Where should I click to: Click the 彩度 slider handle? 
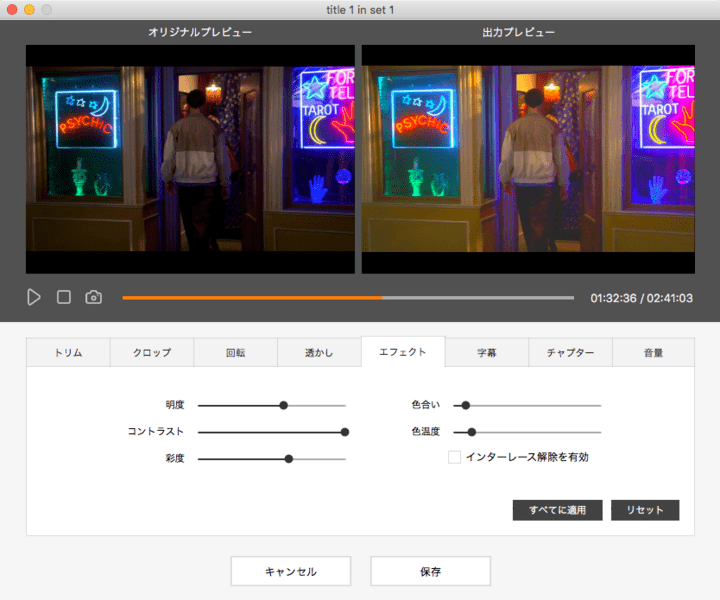point(289,459)
